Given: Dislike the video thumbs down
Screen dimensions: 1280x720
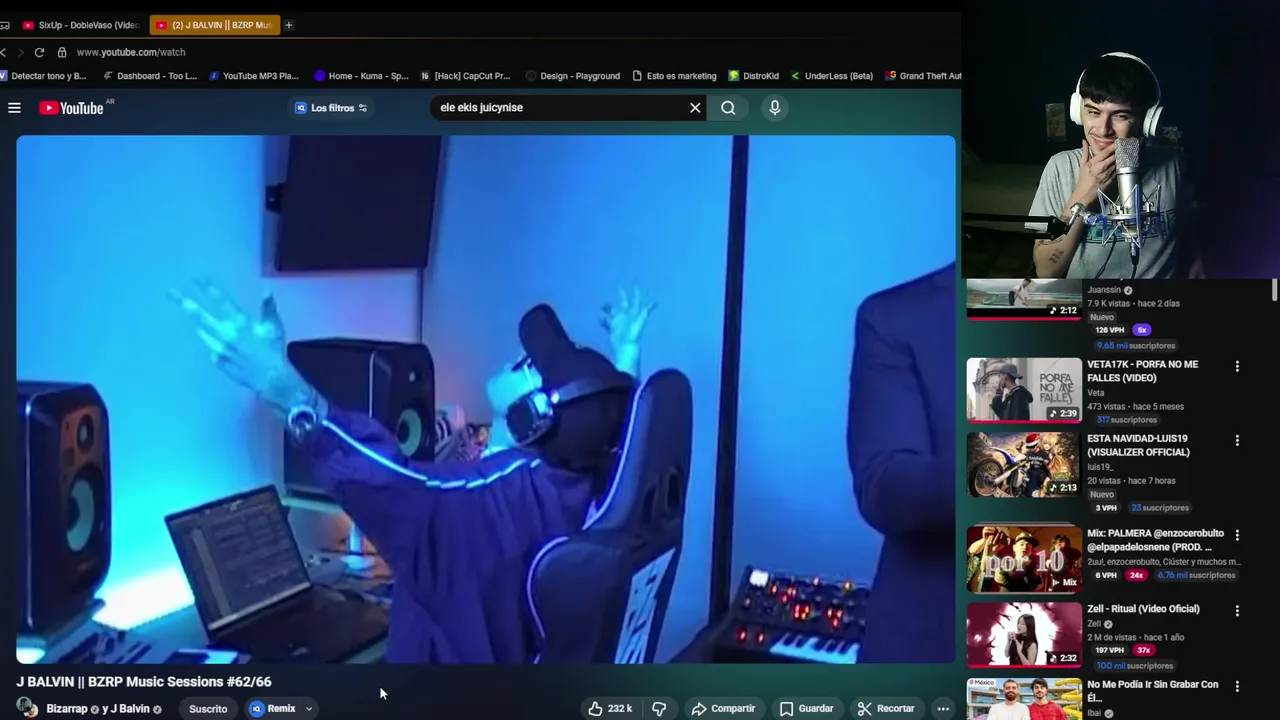Looking at the screenshot, I should (659, 708).
